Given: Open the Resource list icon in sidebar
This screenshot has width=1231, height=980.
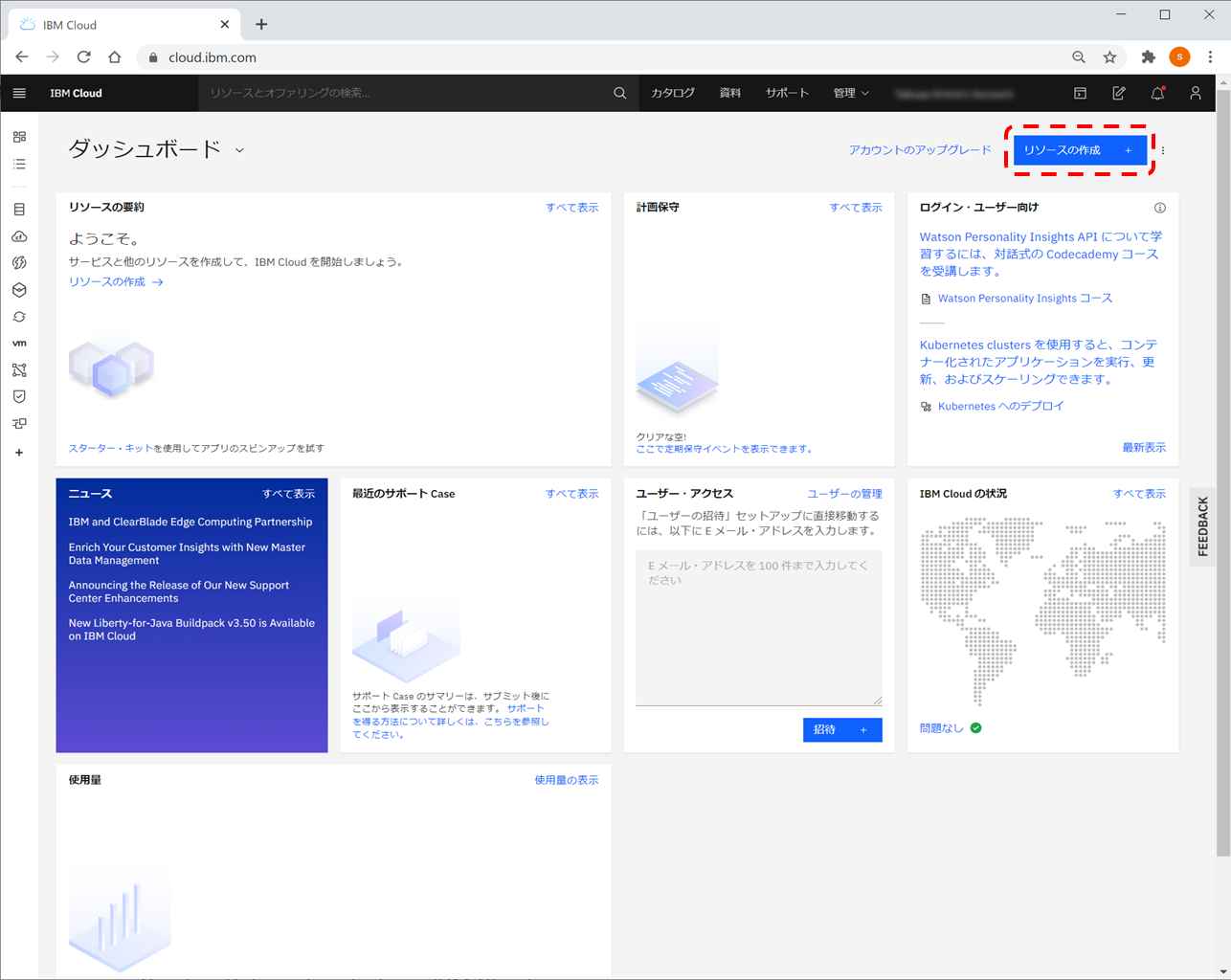Looking at the screenshot, I should pyautogui.click(x=19, y=165).
